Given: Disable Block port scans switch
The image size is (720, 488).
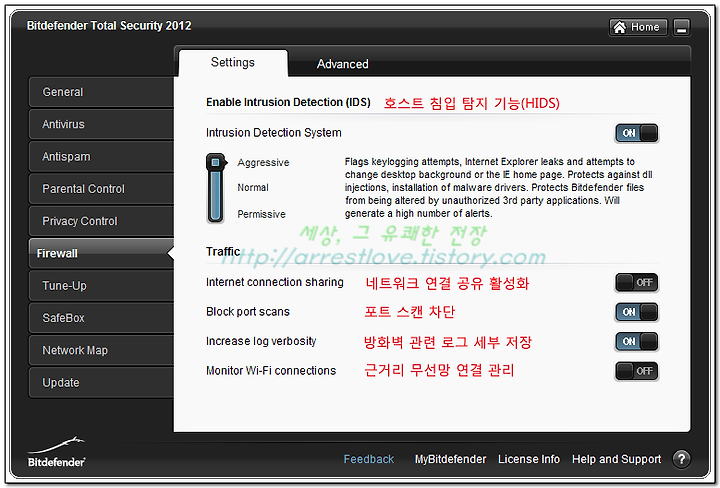Looking at the screenshot, I should pos(636,312).
